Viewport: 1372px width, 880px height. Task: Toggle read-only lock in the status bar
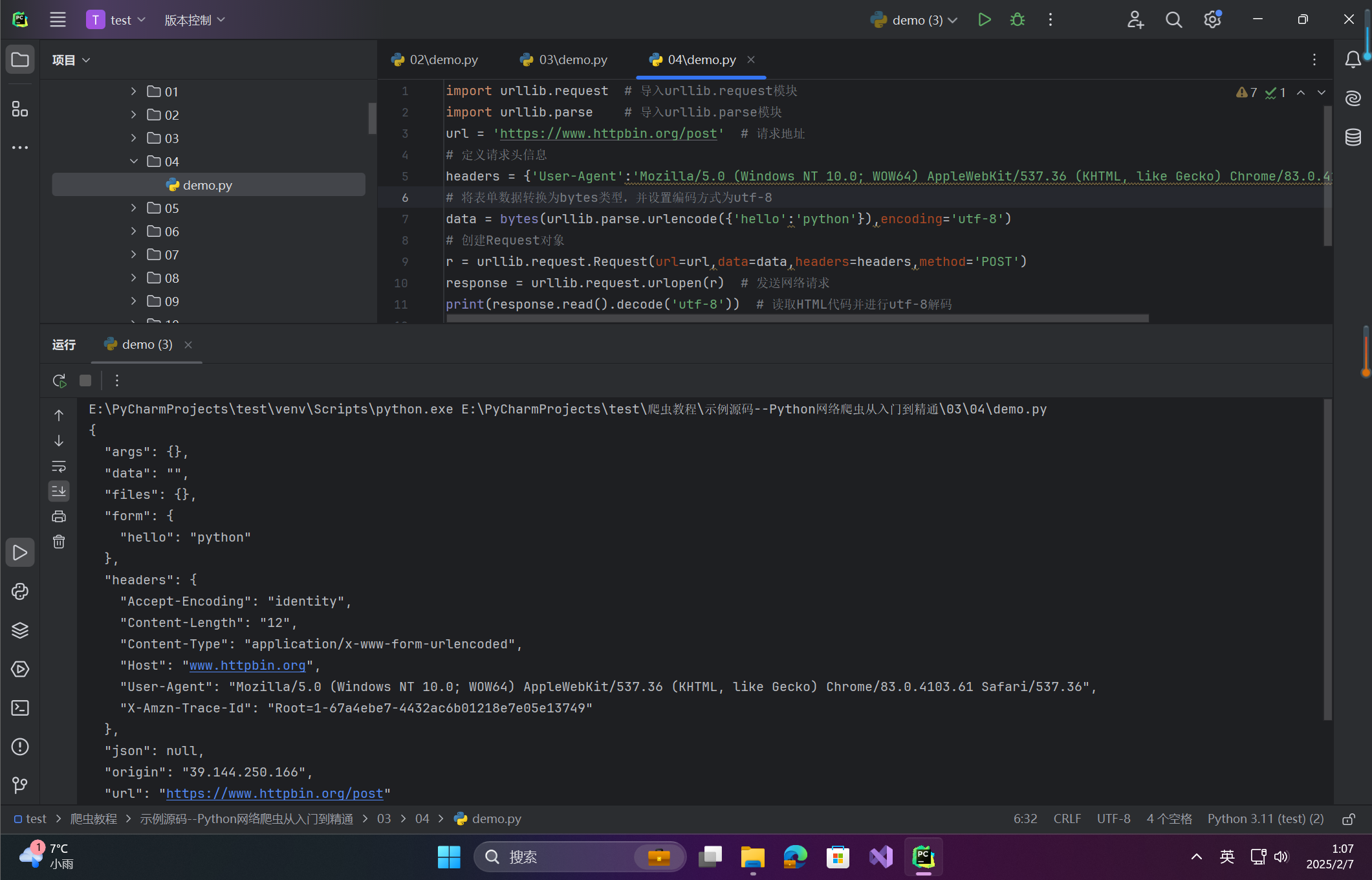click(x=1349, y=819)
